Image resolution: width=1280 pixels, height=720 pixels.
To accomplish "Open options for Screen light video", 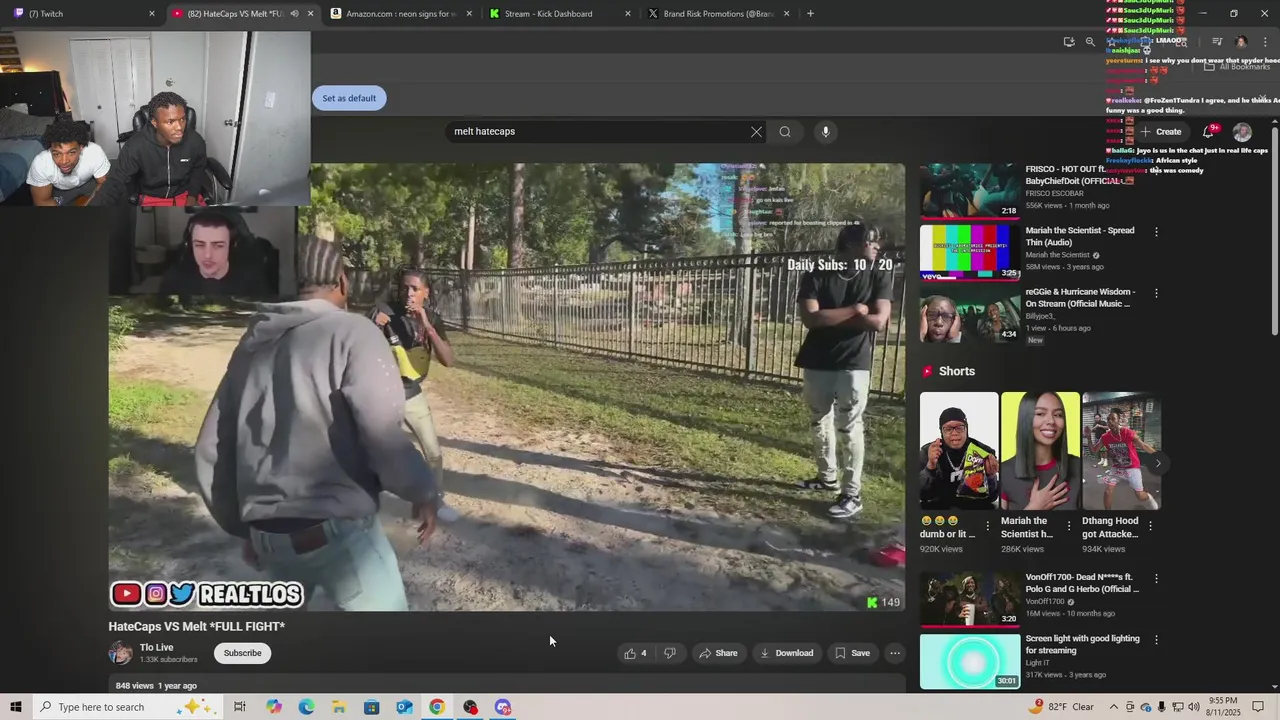I will pyautogui.click(x=1157, y=639).
